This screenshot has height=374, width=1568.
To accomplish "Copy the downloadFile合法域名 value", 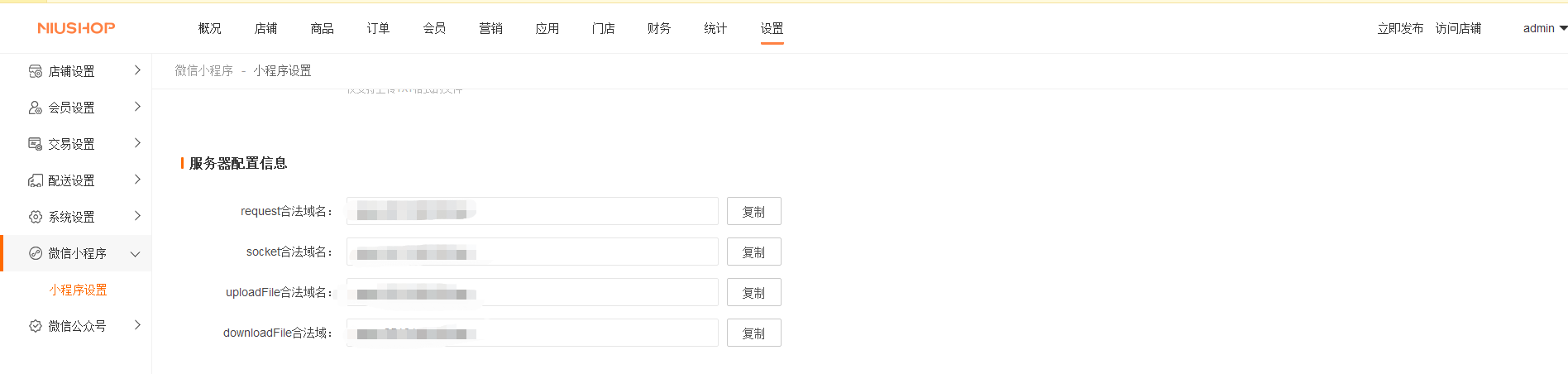I will 753,333.
